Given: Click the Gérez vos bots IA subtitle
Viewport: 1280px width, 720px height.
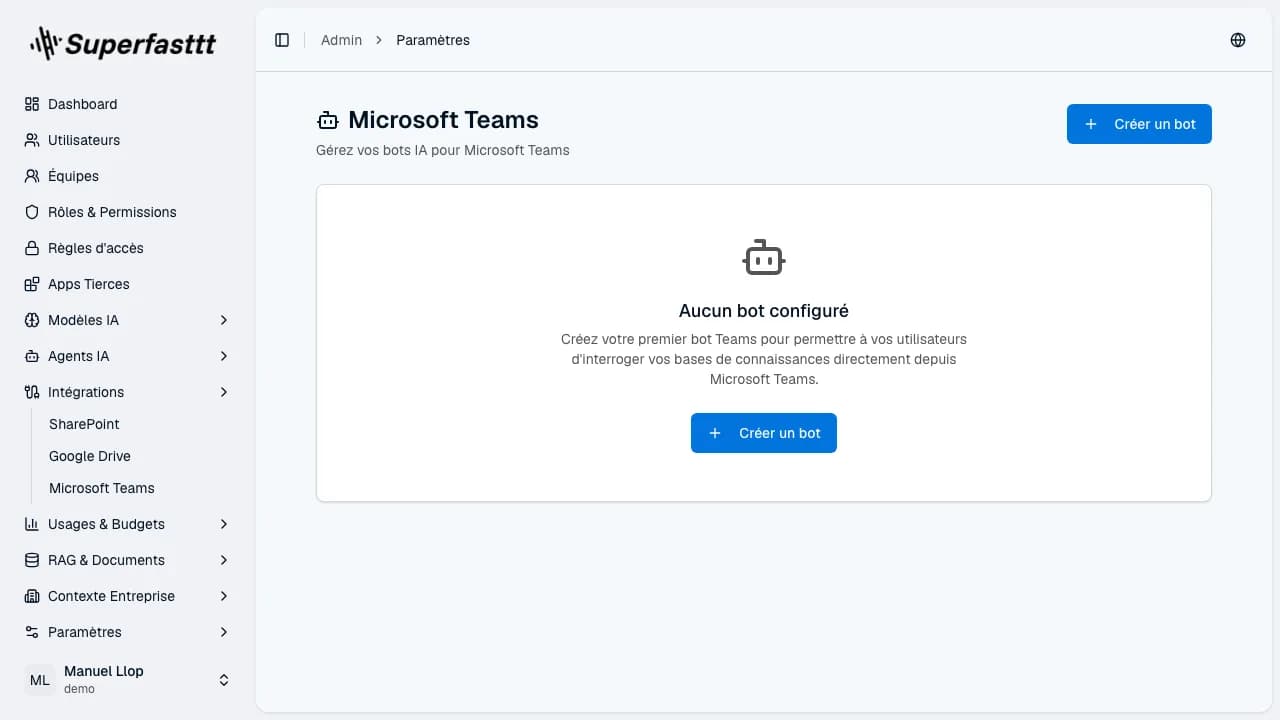Looking at the screenshot, I should coord(443,150).
